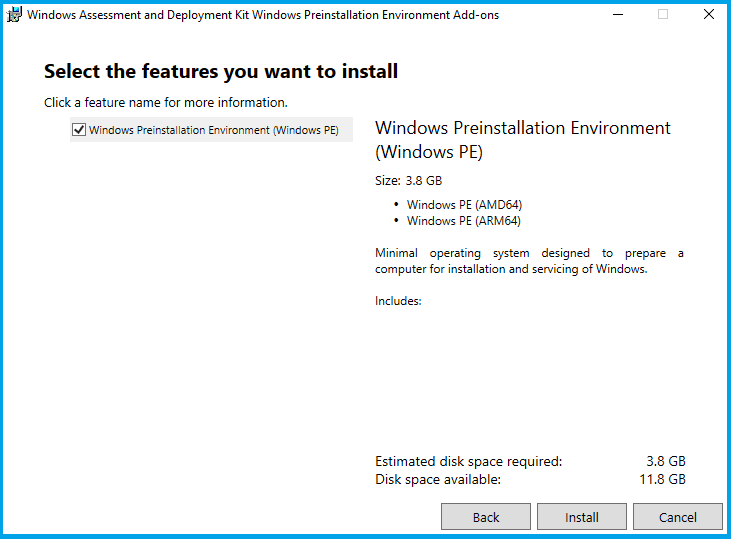The height and width of the screenshot is (540, 731).
Task: Click the 'Select the features' heading
Action: (x=221, y=71)
